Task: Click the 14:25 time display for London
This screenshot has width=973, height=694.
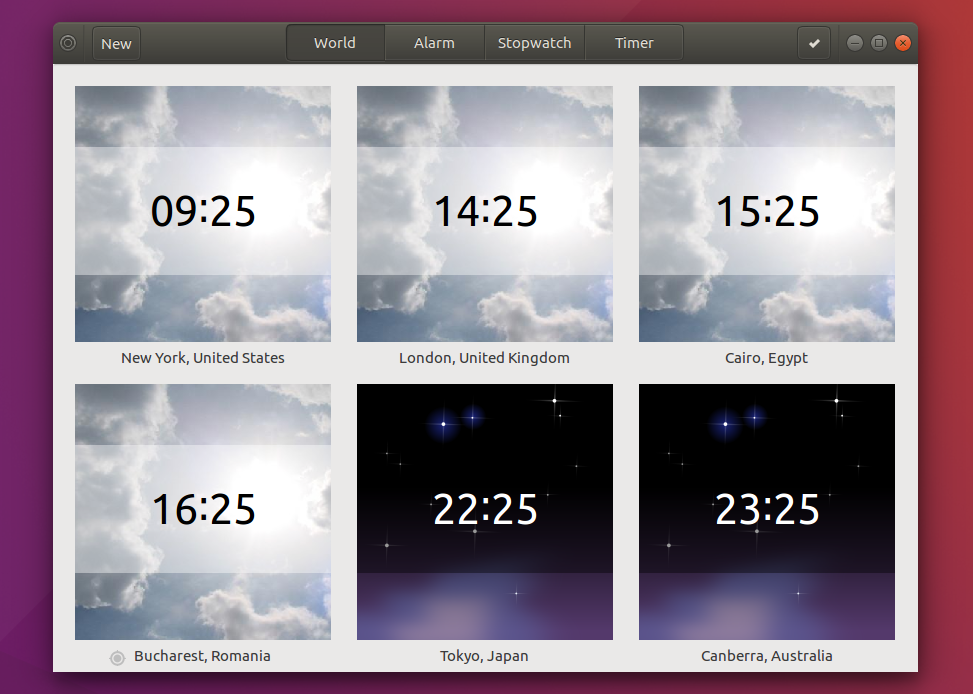Action: pyautogui.click(x=484, y=212)
